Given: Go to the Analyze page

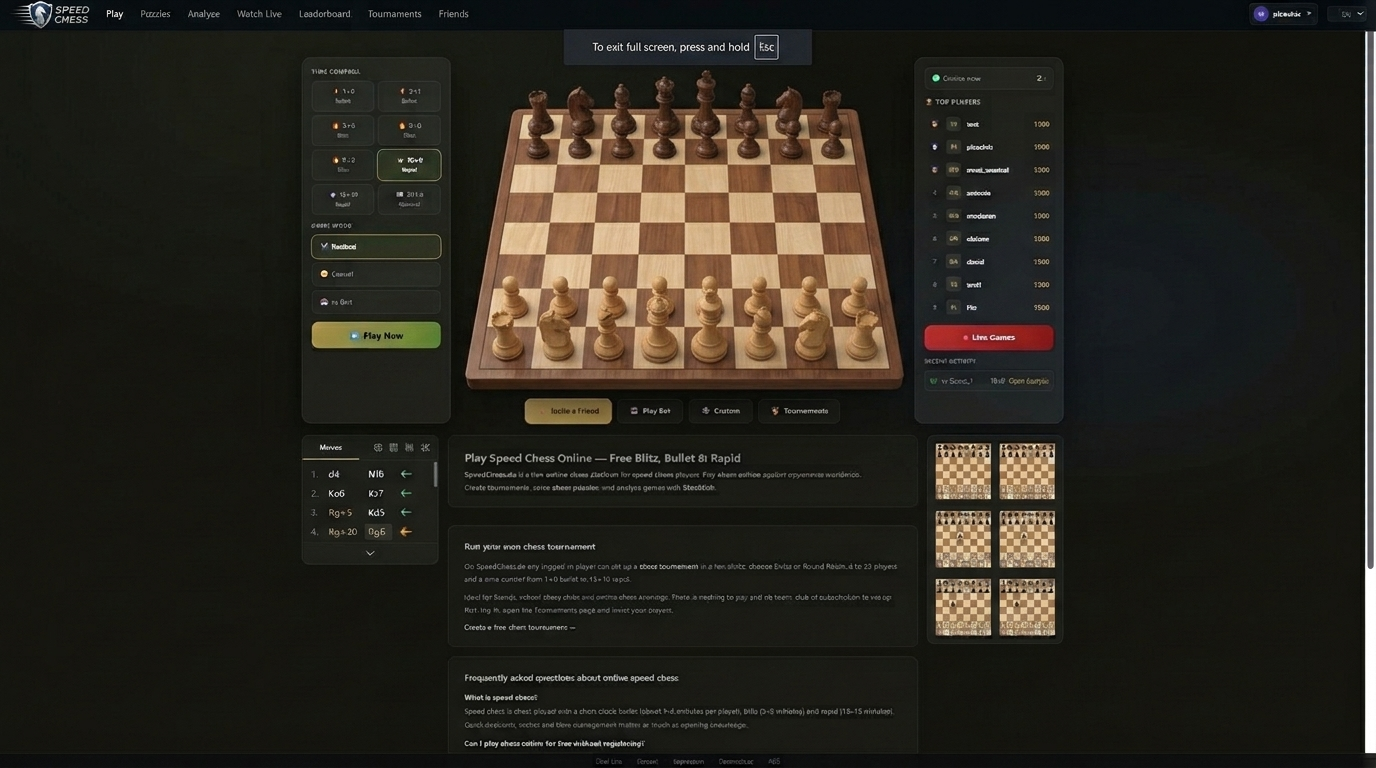Looking at the screenshot, I should pos(204,14).
